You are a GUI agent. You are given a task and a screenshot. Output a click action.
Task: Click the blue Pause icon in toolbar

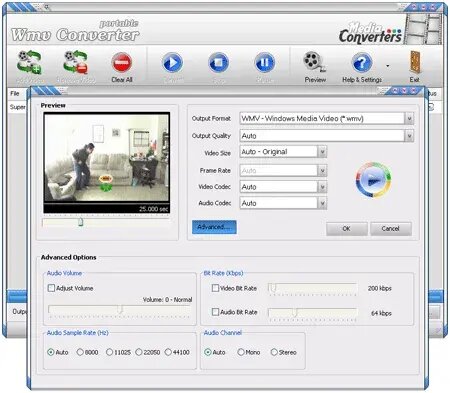[x=265, y=63]
